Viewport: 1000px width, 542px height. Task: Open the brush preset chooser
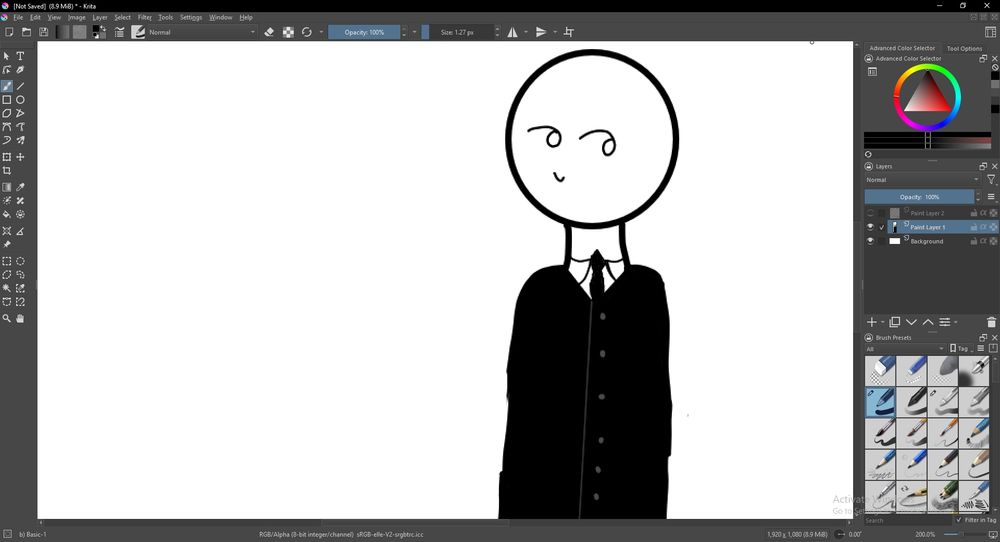click(x=138, y=32)
